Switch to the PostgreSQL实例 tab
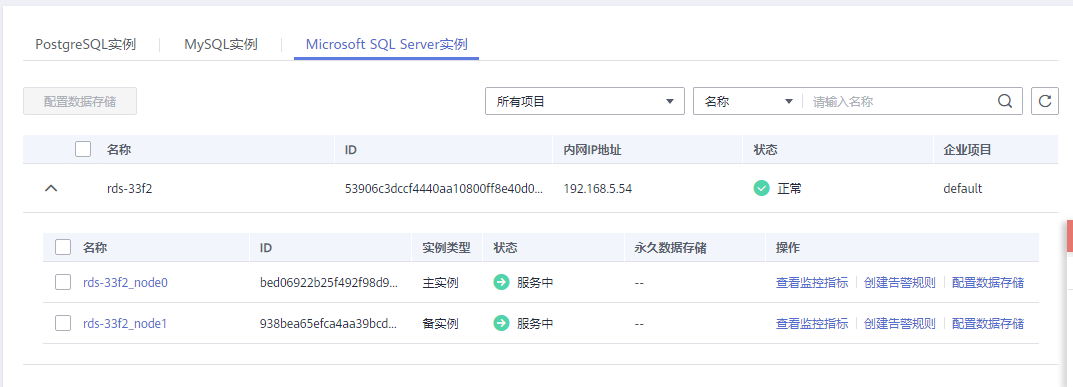The width and height of the screenshot is (1073, 387). [x=86, y=45]
